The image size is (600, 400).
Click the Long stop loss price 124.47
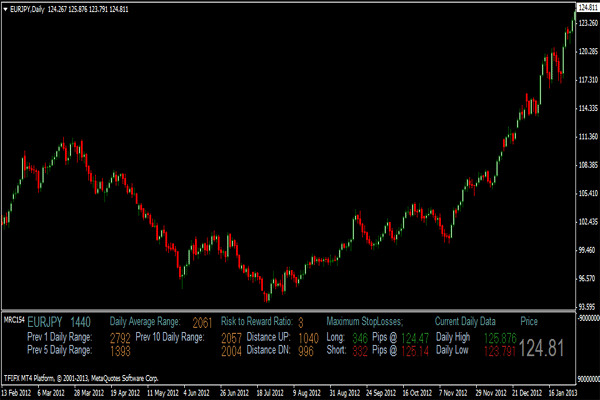415,338
